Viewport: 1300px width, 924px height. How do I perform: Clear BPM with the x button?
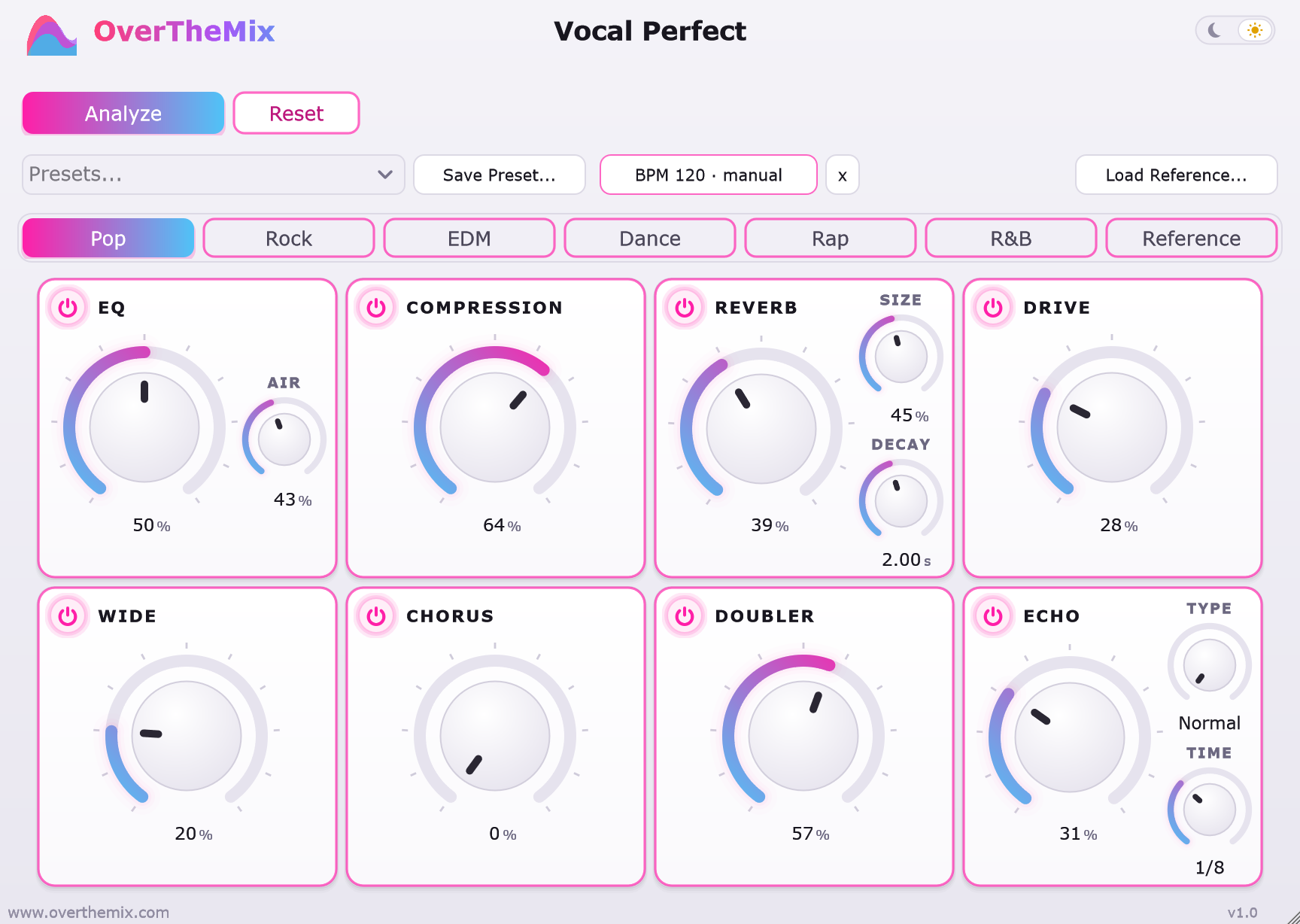(x=843, y=175)
